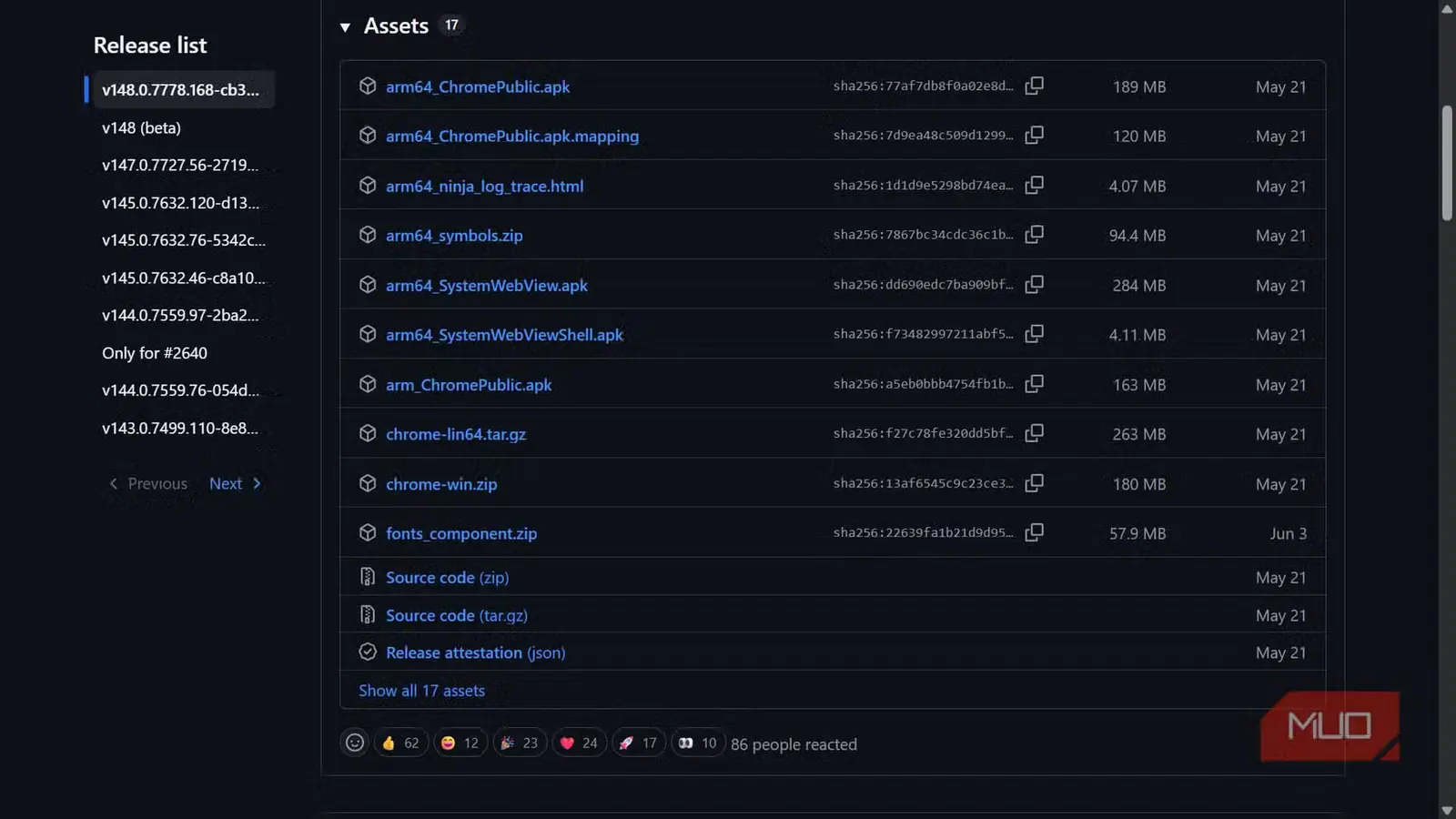Download arm64_symbols.zip
1456x819 pixels.
tap(454, 235)
